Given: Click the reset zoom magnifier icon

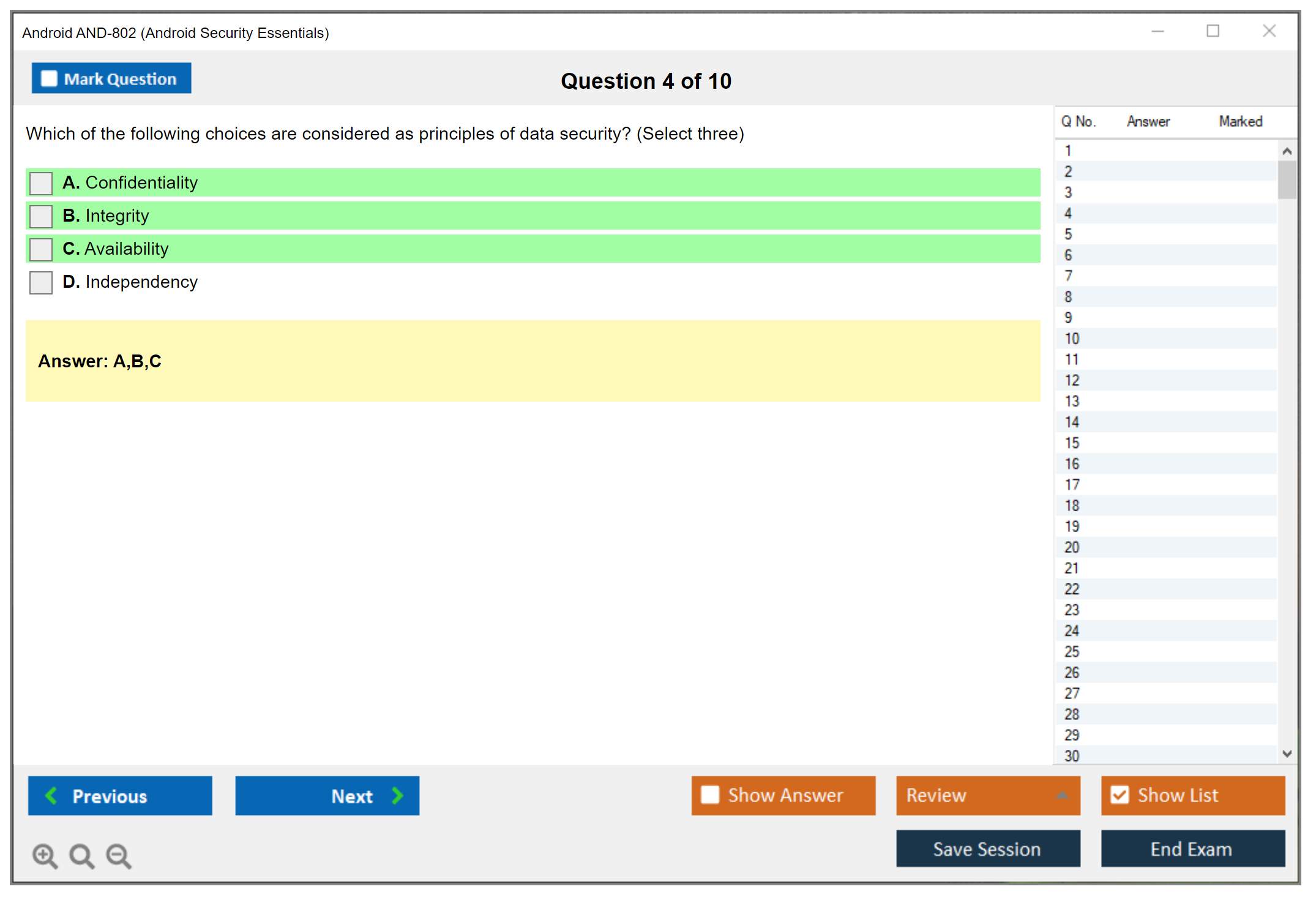Looking at the screenshot, I should [81, 855].
